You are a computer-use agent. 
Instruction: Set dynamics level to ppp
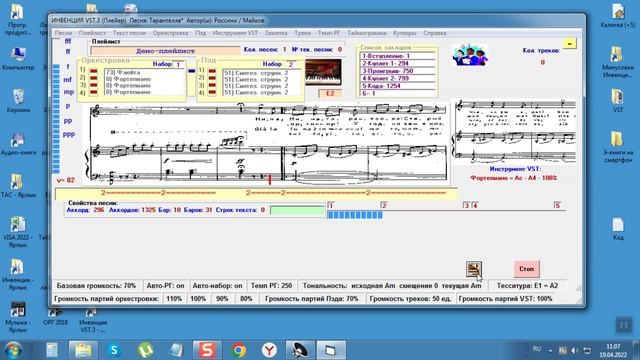point(69,135)
